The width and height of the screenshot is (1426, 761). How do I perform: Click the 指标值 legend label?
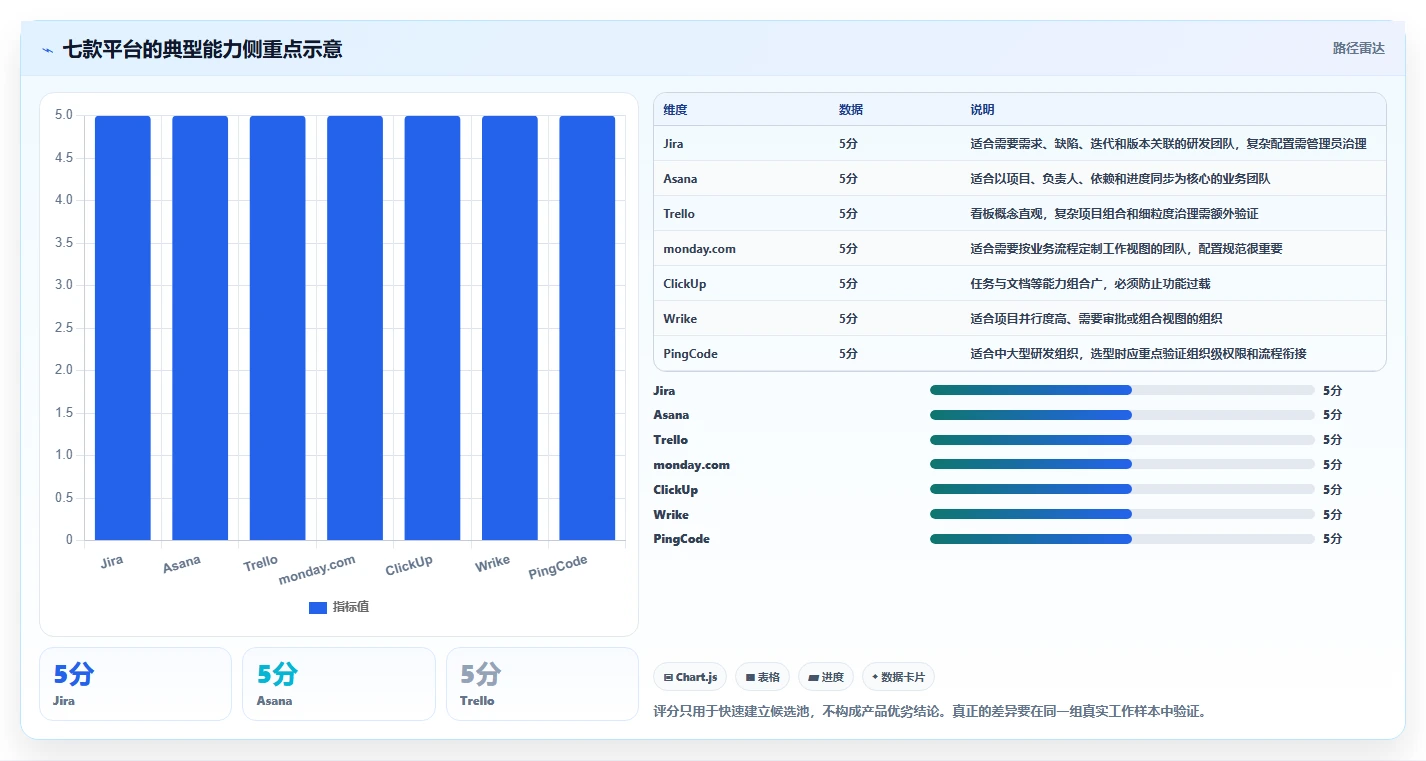(351, 607)
